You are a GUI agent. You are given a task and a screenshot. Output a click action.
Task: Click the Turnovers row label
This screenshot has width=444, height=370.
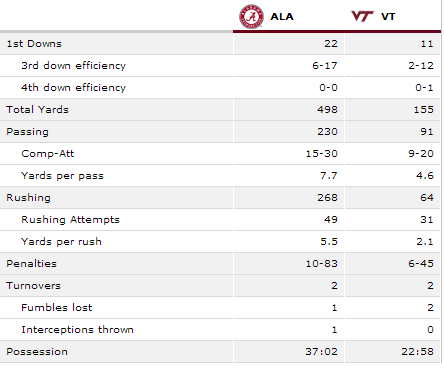pyautogui.click(x=33, y=286)
